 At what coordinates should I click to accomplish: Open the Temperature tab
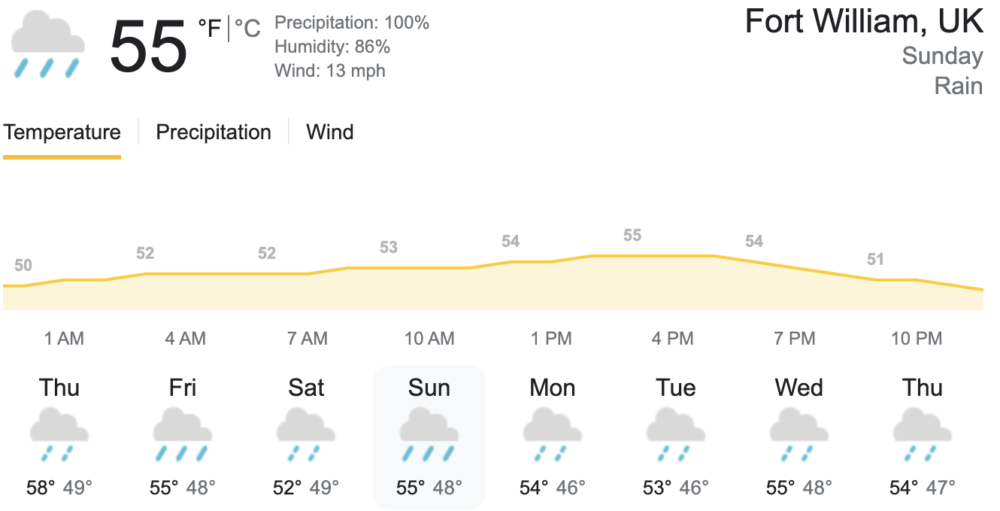tap(62, 132)
